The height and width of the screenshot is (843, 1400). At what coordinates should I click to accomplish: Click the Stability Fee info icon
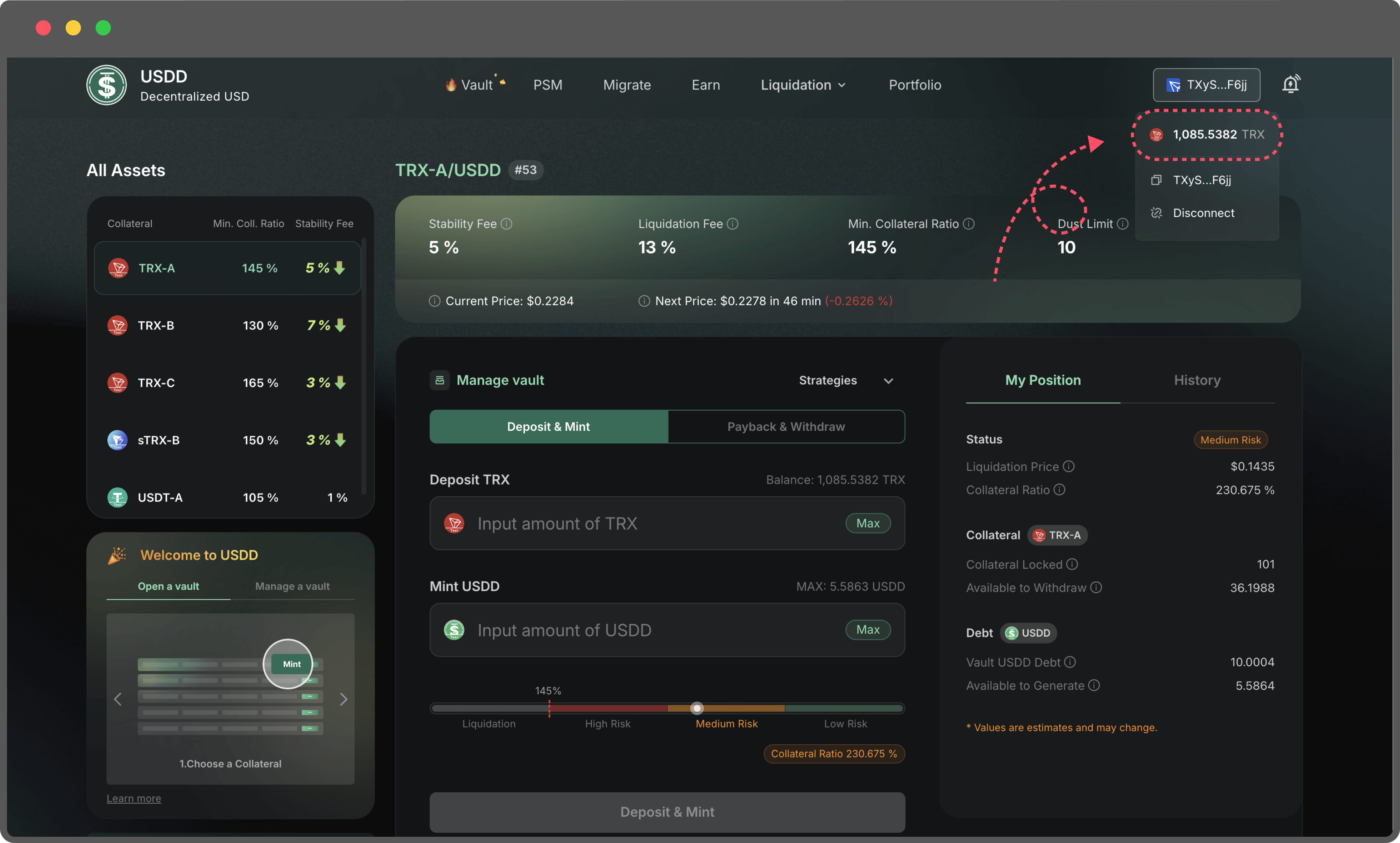(507, 224)
